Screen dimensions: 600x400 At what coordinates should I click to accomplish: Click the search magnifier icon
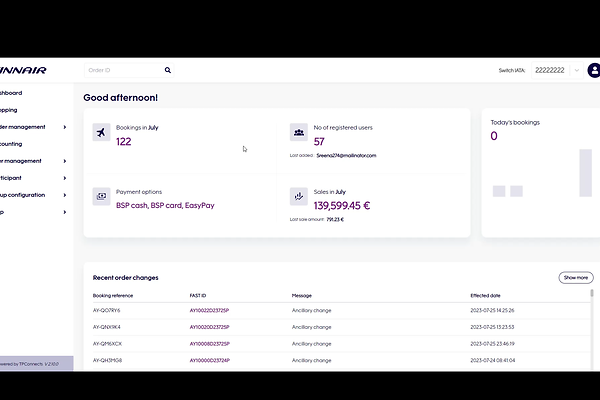[x=168, y=71]
